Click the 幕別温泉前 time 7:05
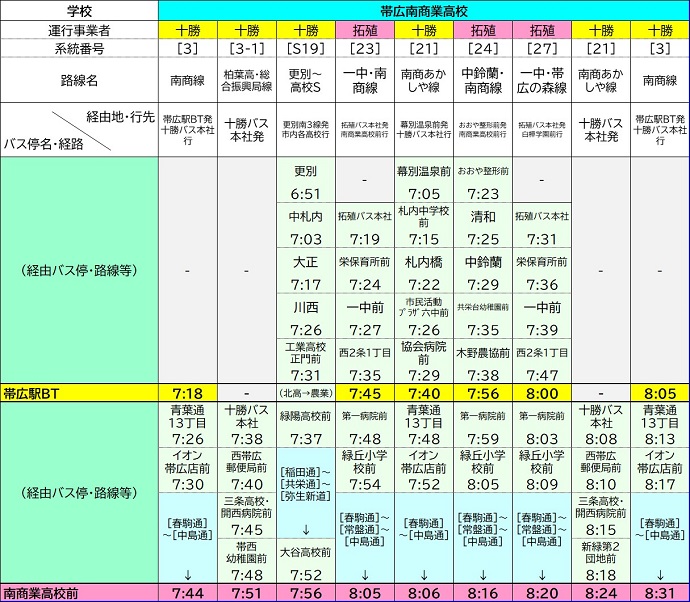Viewport: 690px width, 602px height. (x=424, y=194)
